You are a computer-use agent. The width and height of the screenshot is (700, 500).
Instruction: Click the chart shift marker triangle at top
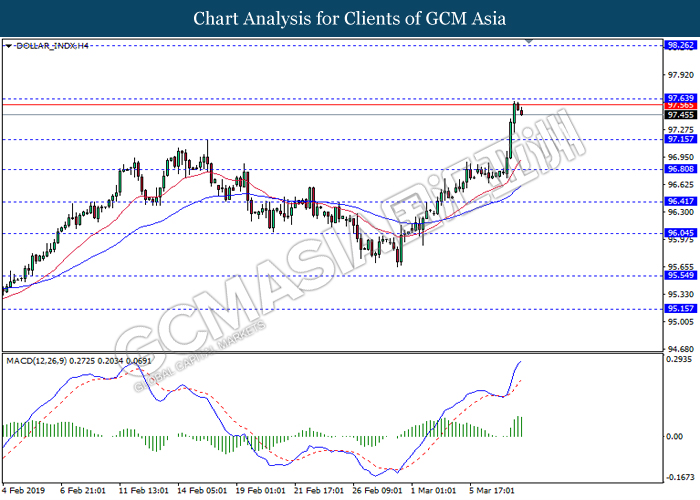[x=529, y=41]
